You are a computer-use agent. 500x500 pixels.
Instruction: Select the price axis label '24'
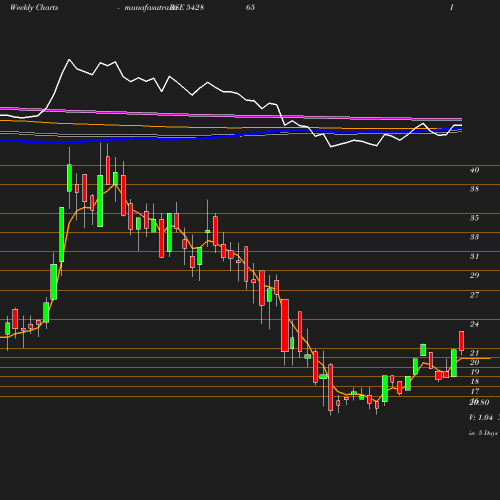pyautogui.click(x=474, y=324)
